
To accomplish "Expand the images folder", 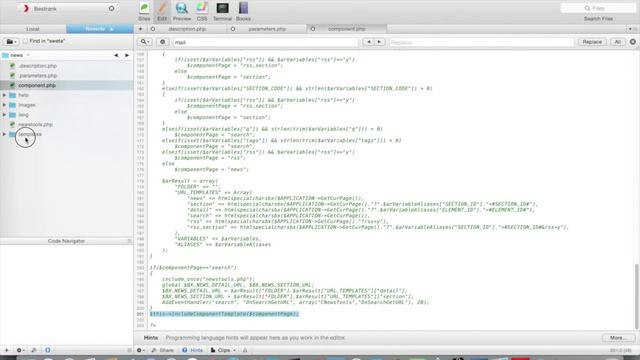I will click(x=4, y=105).
